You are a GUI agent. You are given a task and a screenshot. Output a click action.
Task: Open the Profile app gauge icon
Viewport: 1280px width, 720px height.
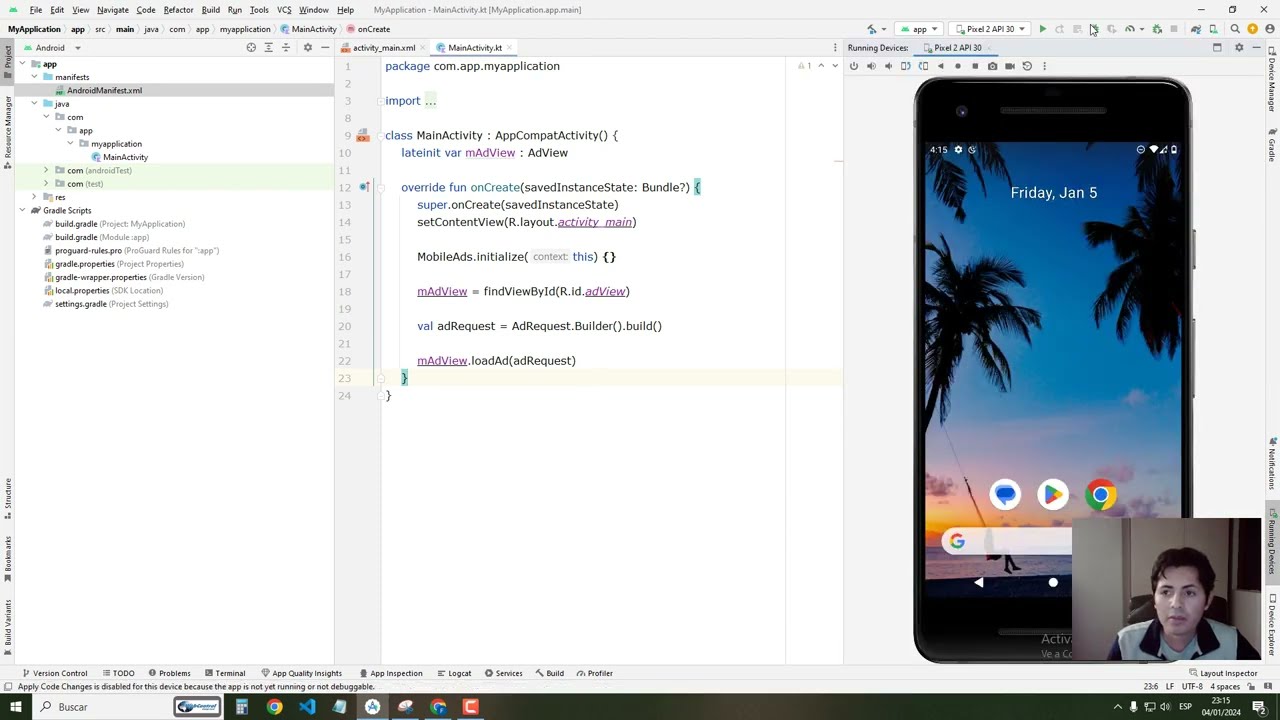tap(1130, 29)
